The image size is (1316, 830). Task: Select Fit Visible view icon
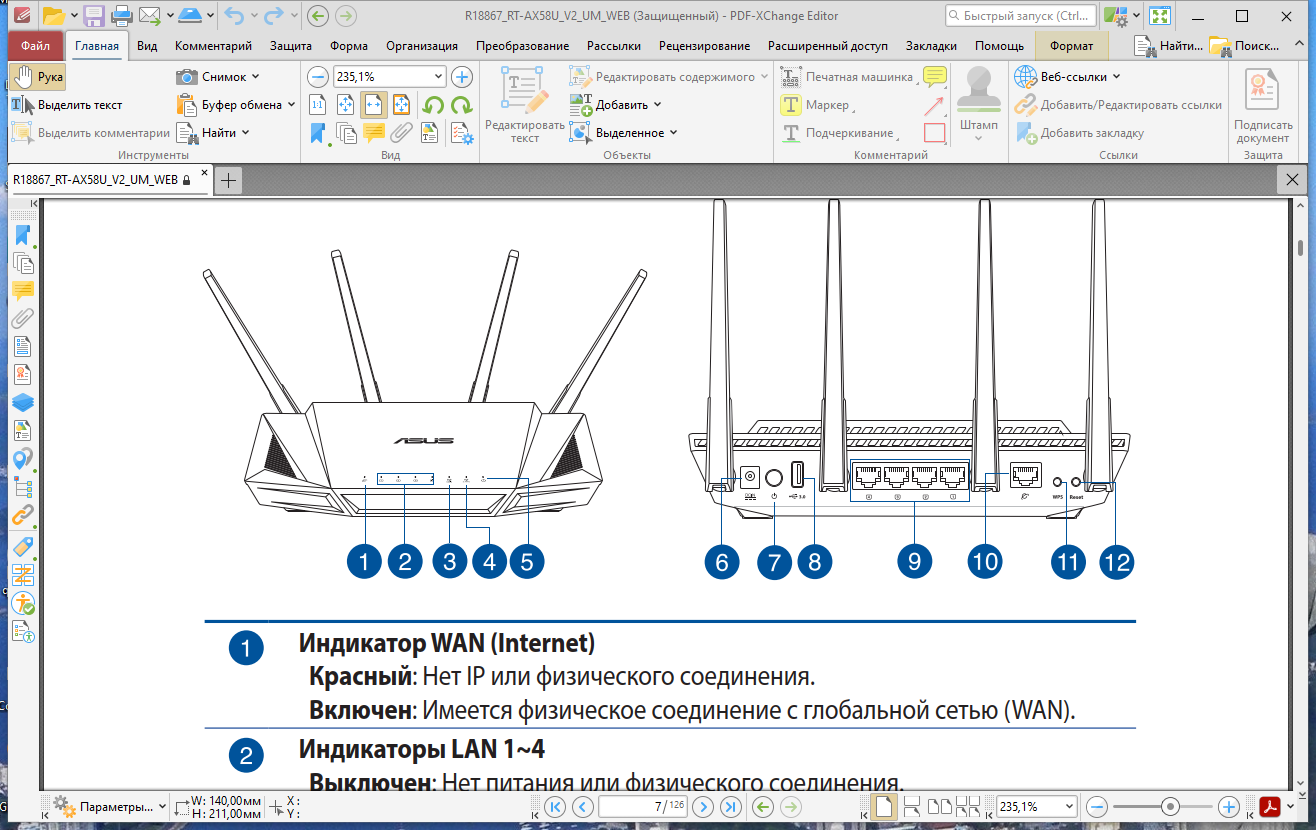(402, 105)
